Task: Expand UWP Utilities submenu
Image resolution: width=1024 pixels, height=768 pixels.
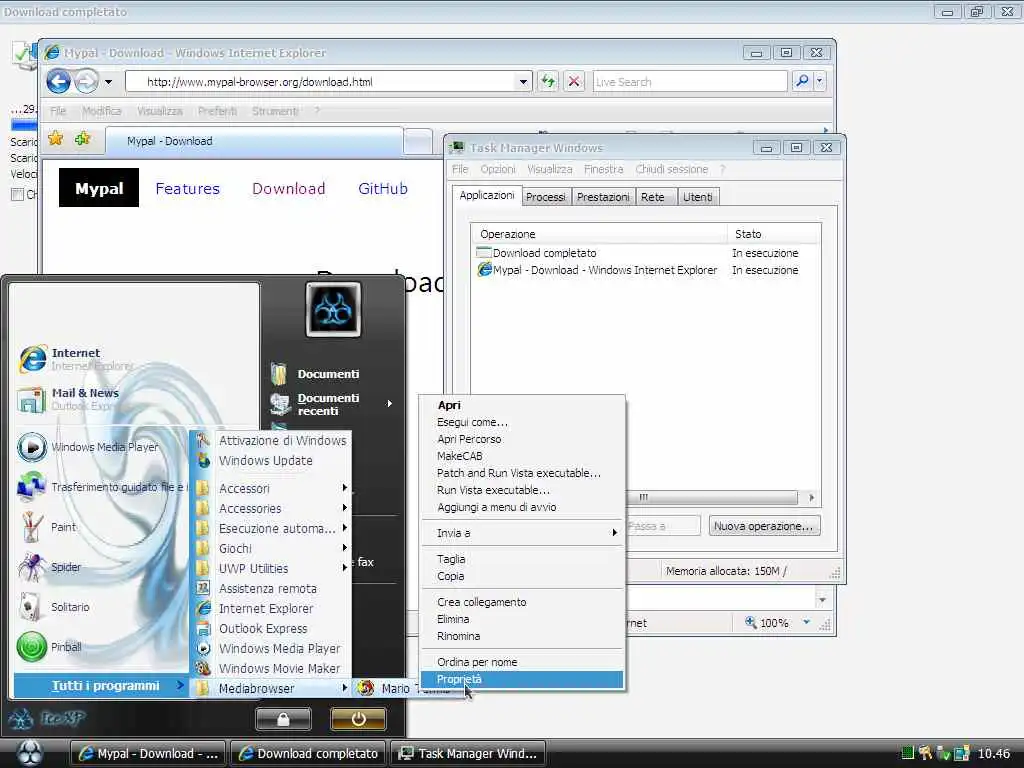Action: tap(271, 569)
